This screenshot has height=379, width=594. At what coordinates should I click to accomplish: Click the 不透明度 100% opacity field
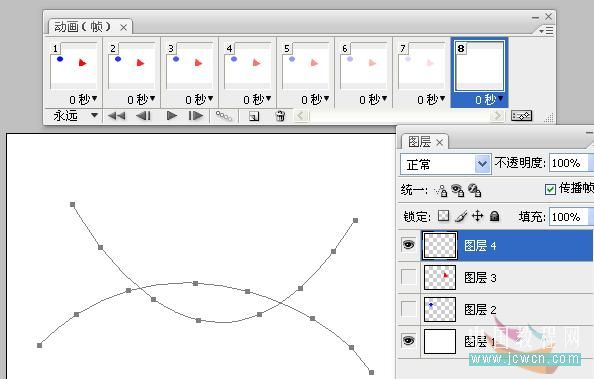click(x=568, y=163)
